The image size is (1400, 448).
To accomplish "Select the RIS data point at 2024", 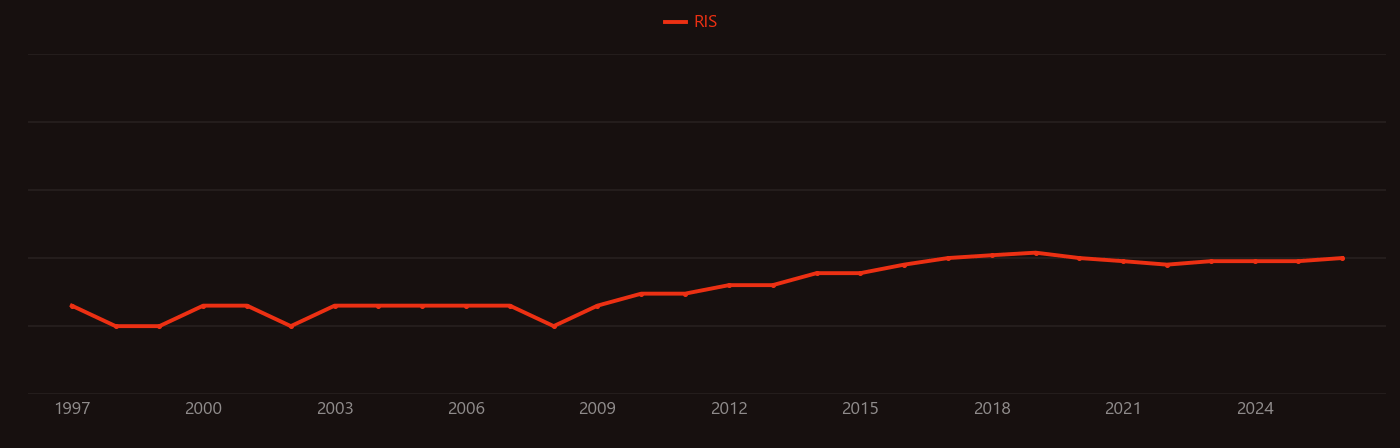I will (x=1255, y=261).
